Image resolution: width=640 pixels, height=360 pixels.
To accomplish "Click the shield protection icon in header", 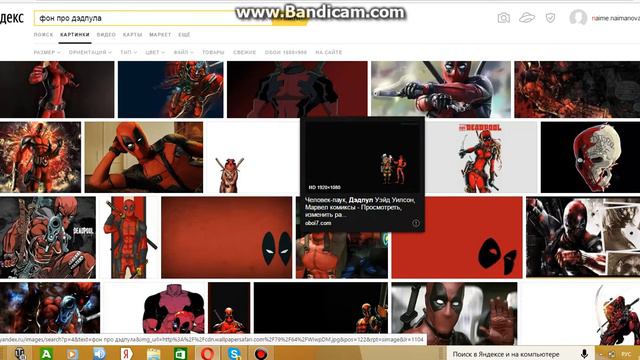I will pyautogui.click(x=550, y=18).
